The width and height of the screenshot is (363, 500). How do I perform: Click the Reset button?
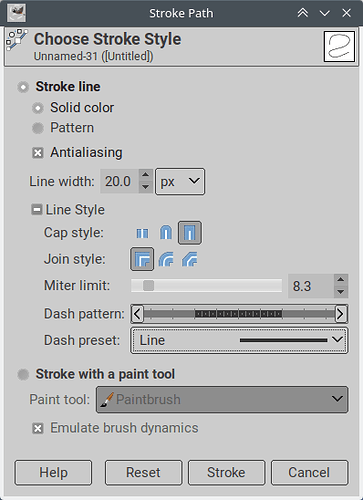[x=143, y=473]
